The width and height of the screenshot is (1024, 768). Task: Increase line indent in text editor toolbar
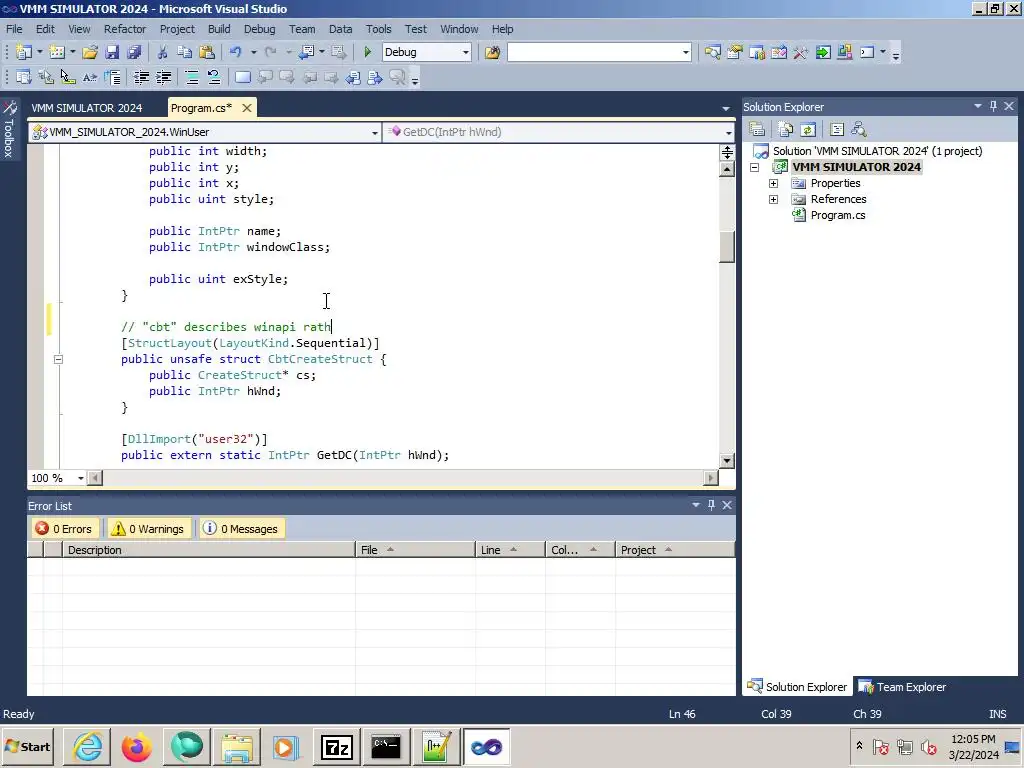click(163, 78)
